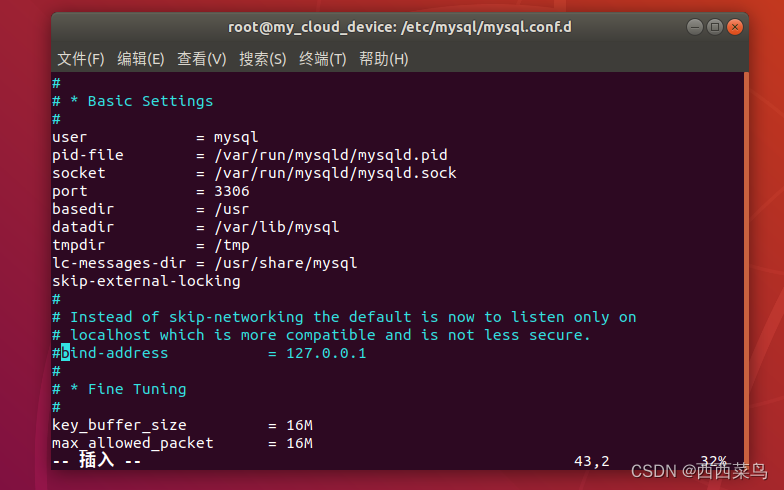Click the datadir value /var/lib/mysql

pos(276,227)
